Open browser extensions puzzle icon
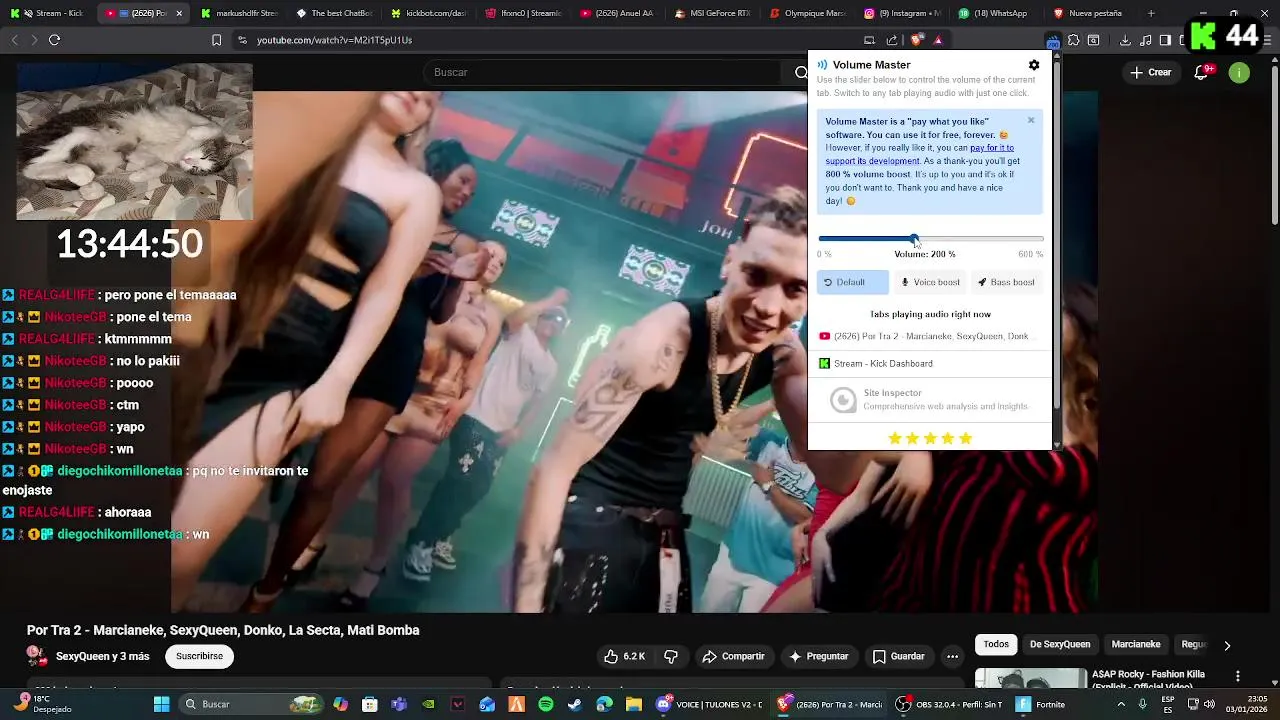 tap(1073, 40)
